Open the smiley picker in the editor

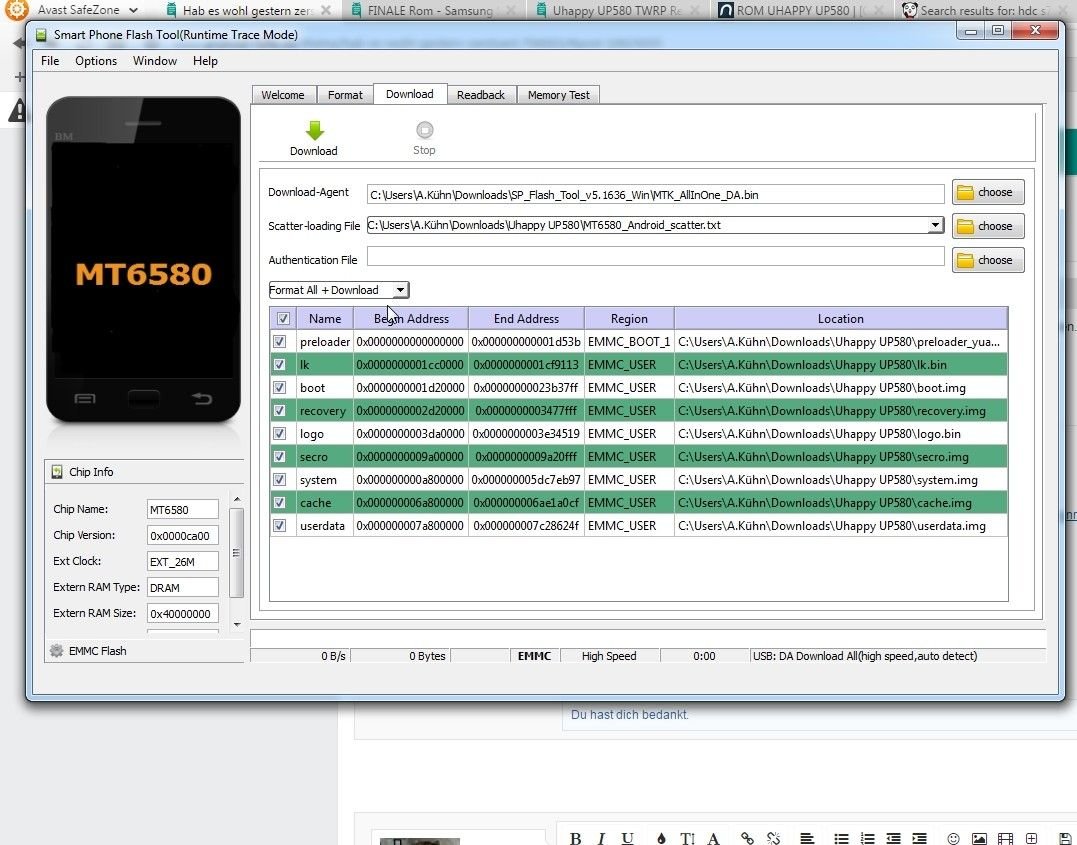coord(953,838)
